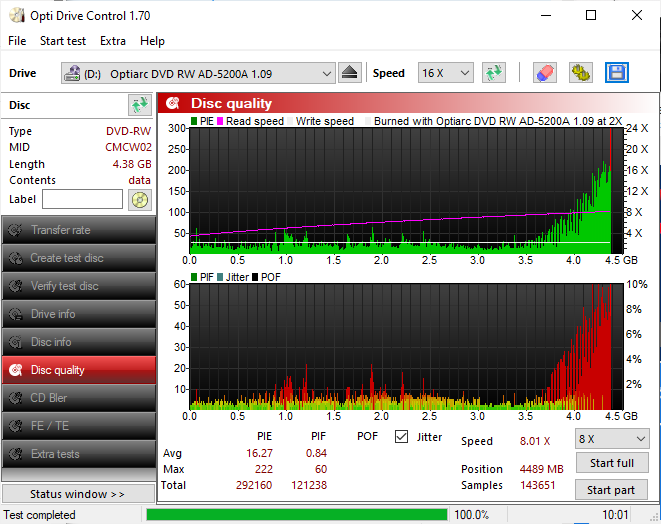
Task: Click the Create test disc sidebar icon
Action: [x=16, y=258]
